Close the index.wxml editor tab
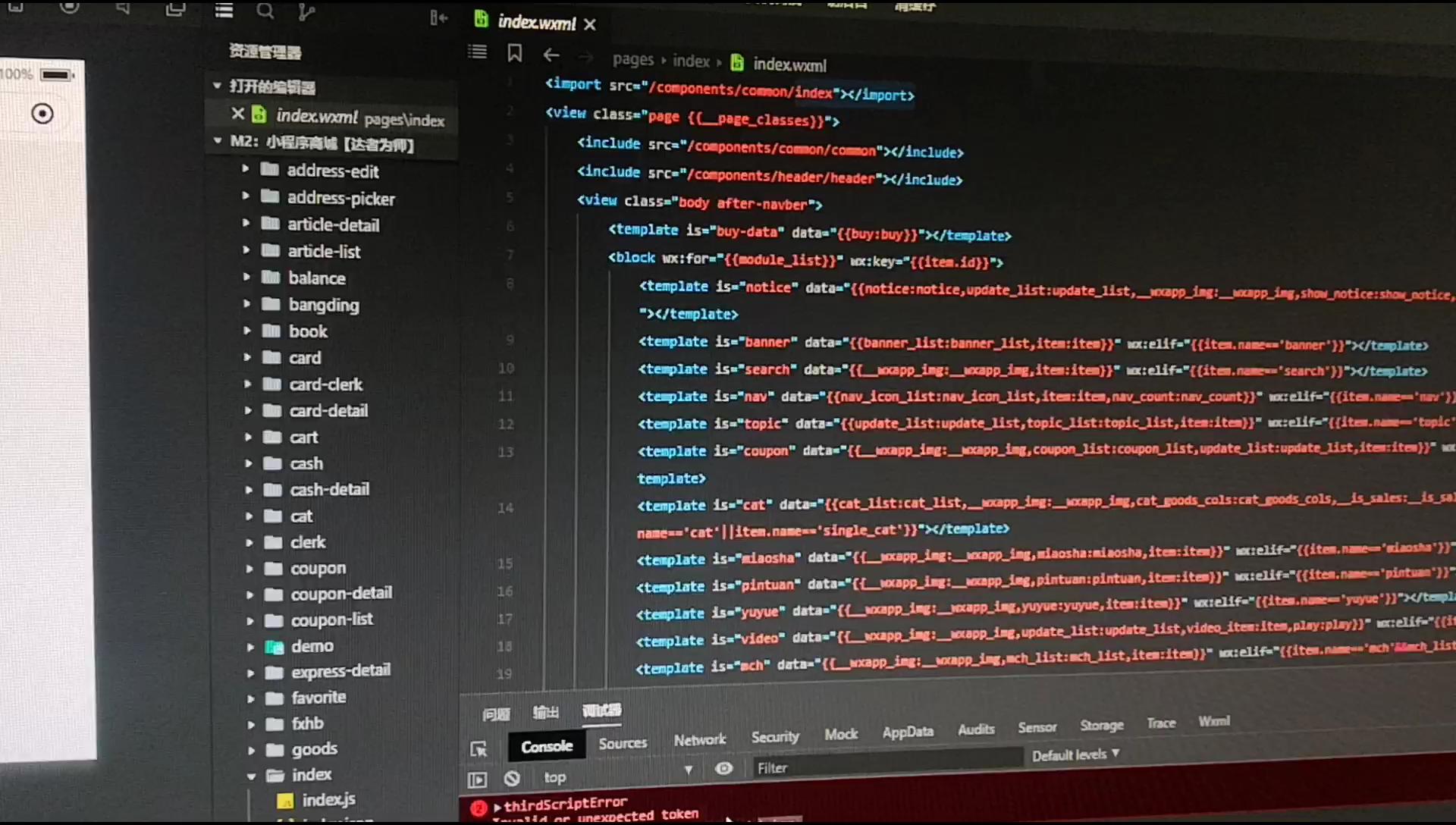The image size is (1456, 825). [x=590, y=24]
